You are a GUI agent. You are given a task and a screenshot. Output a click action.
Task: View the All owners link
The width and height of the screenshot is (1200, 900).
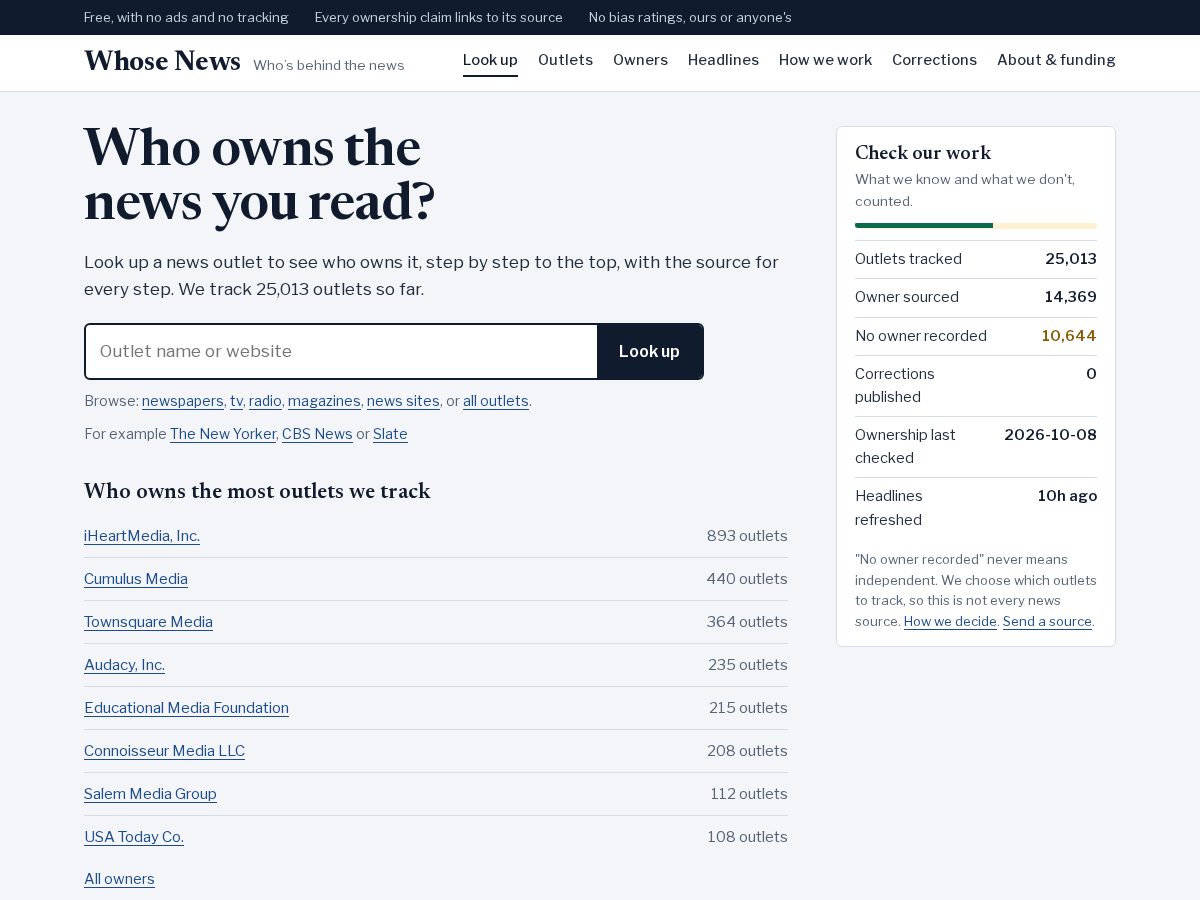pyautogui.click(x=119, y=879)
